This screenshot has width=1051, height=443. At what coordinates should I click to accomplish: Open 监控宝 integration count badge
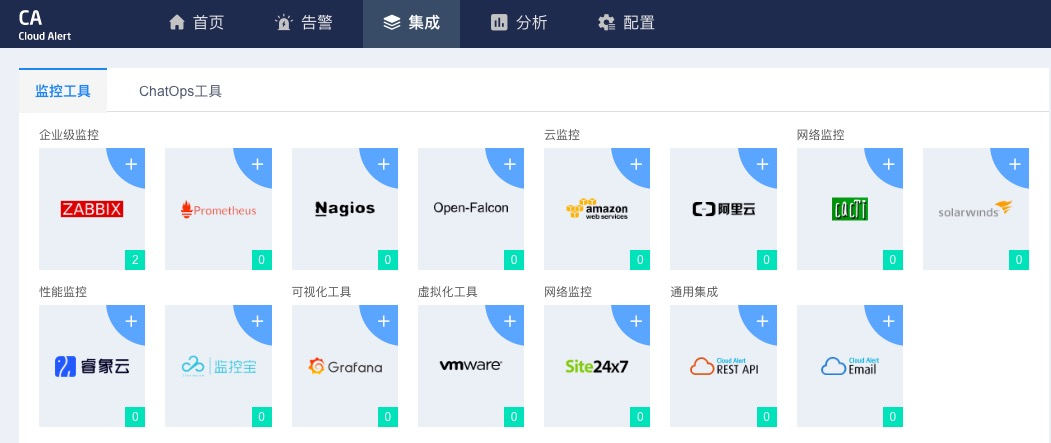tap(261, 417)
